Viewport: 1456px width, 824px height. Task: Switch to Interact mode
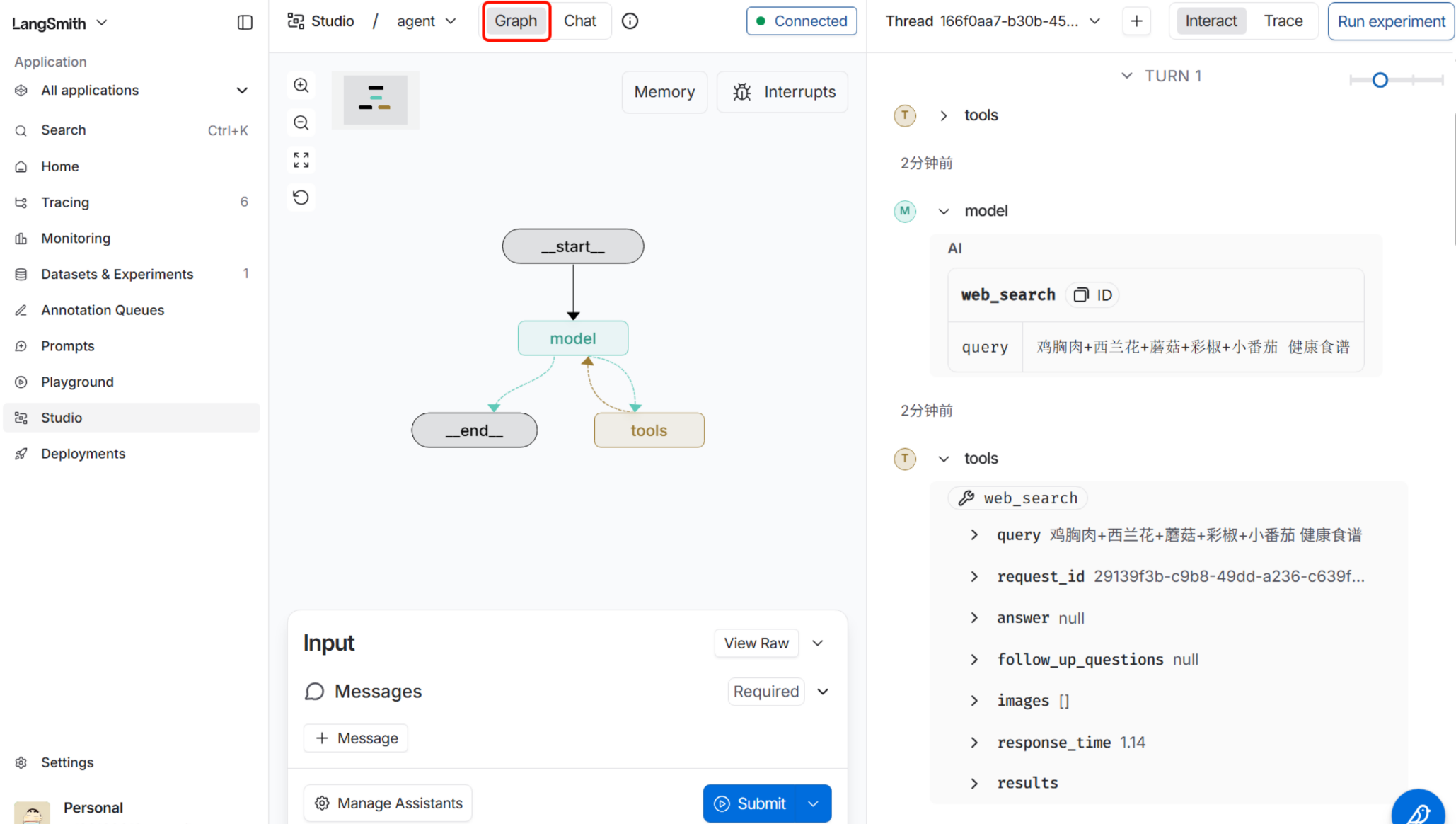[1211, 21]
